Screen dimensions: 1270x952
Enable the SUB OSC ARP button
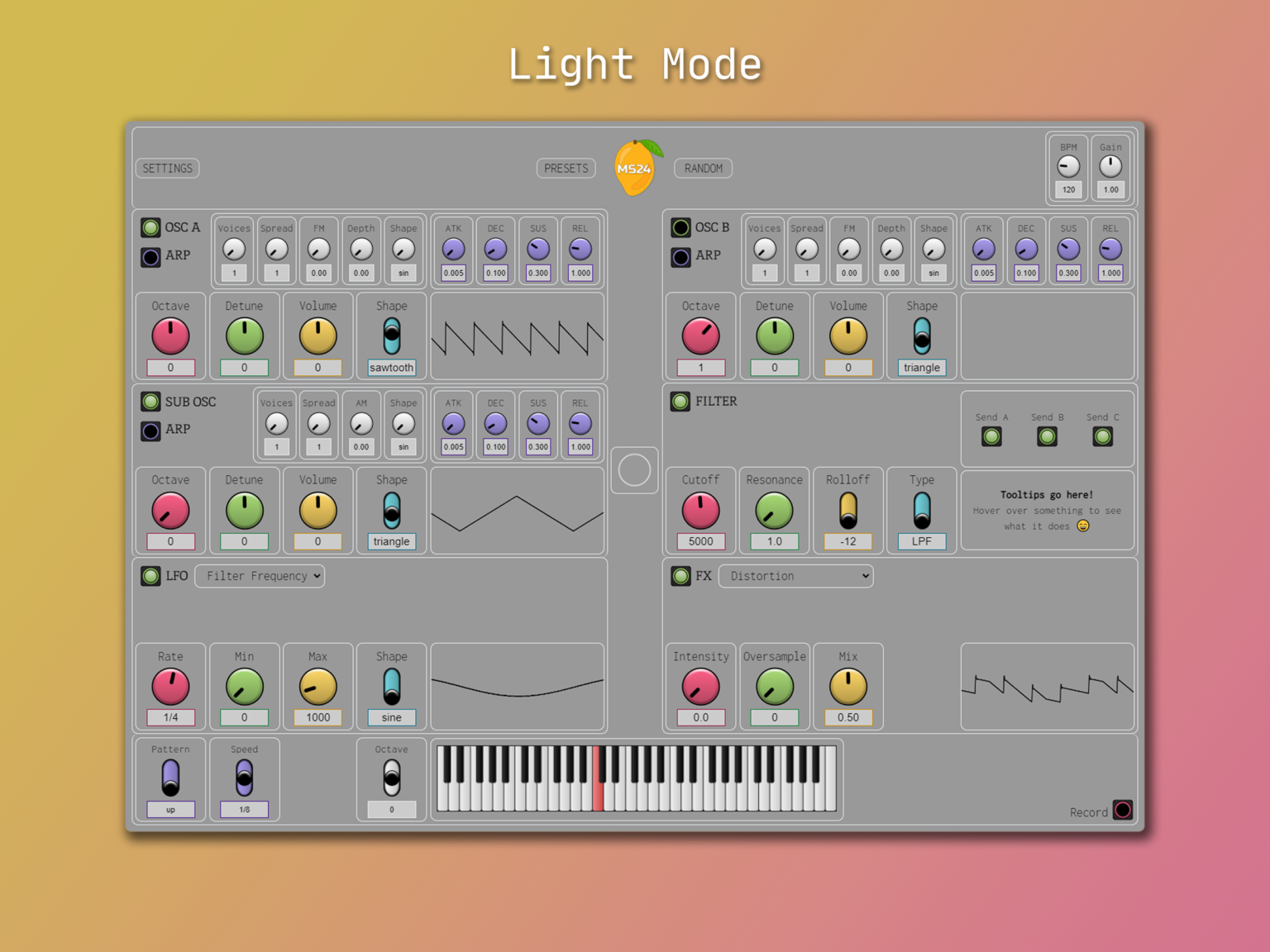[150, 431]
